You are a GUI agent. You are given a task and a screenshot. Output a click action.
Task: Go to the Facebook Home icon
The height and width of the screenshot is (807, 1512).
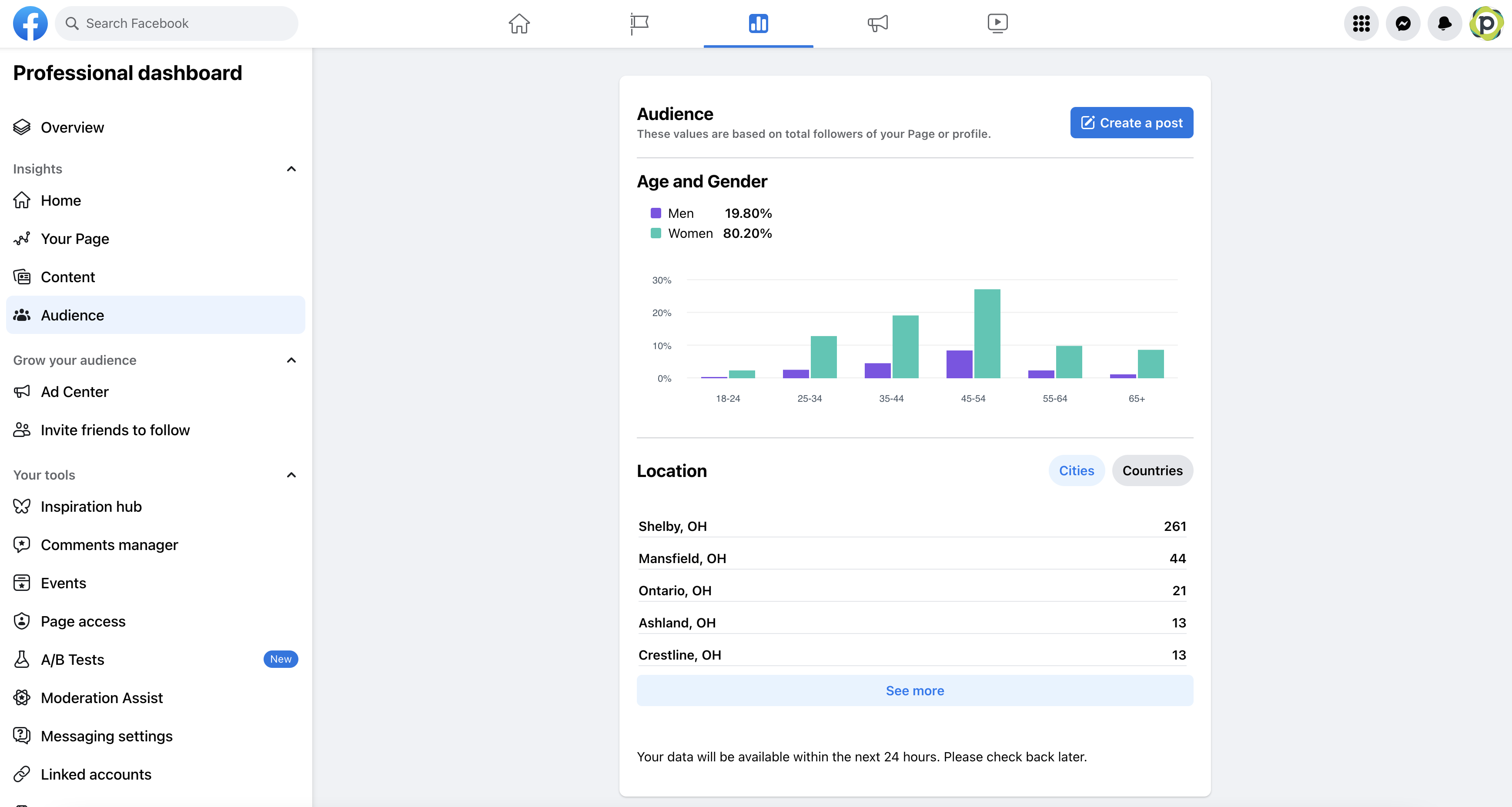[x=519, y=23]
